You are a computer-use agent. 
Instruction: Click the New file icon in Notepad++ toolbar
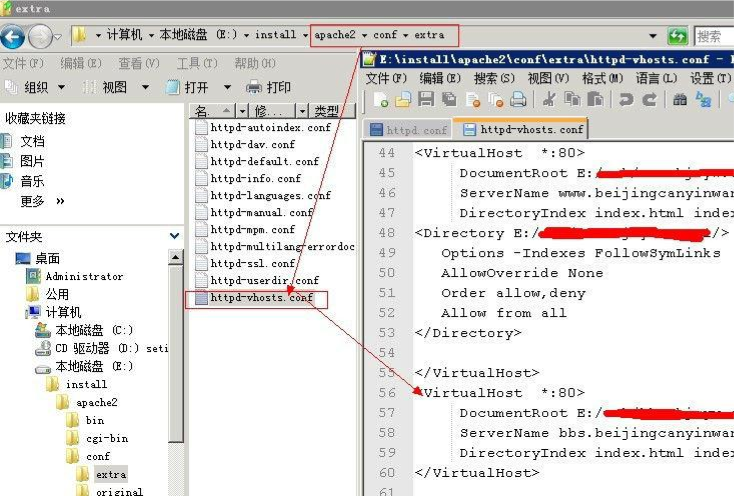click(x=381, y=99)
